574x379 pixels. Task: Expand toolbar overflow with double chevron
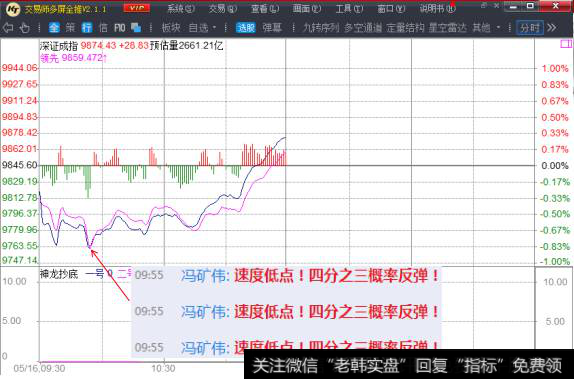pyautogui.click(x=552, y=28)
